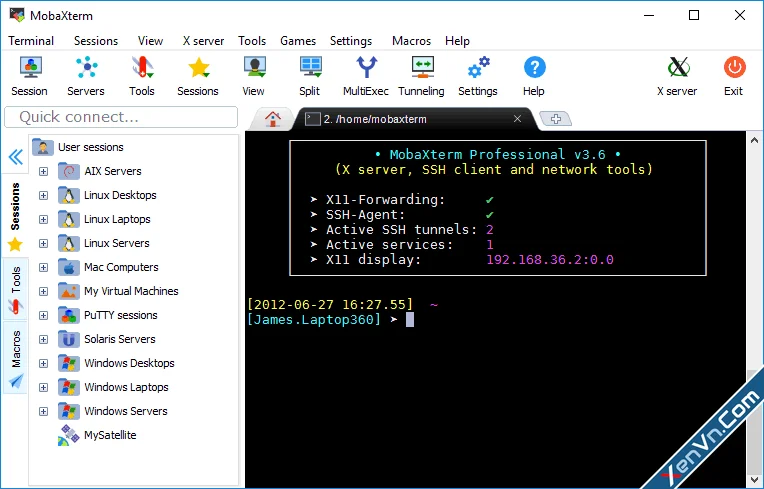Image resolution: width=764 pixels, height=489 pixels.
Task: Expand the Windows Servers node
Action: pyautogui.click(x=43, y=412)
